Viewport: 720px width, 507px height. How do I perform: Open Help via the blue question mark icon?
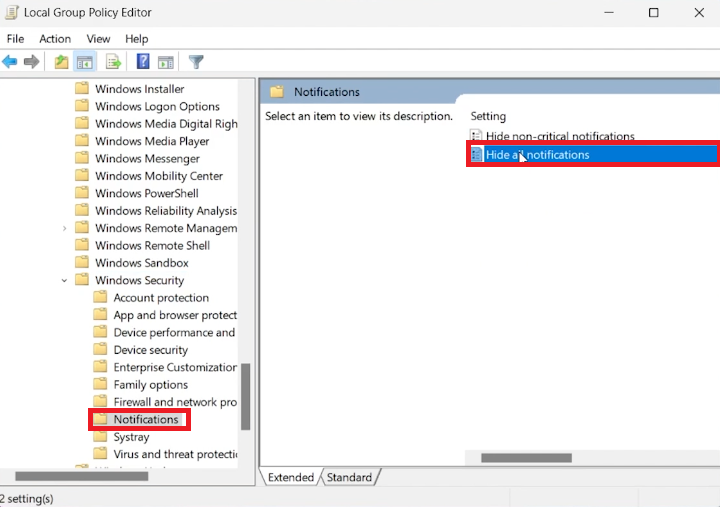click(143, 61)
